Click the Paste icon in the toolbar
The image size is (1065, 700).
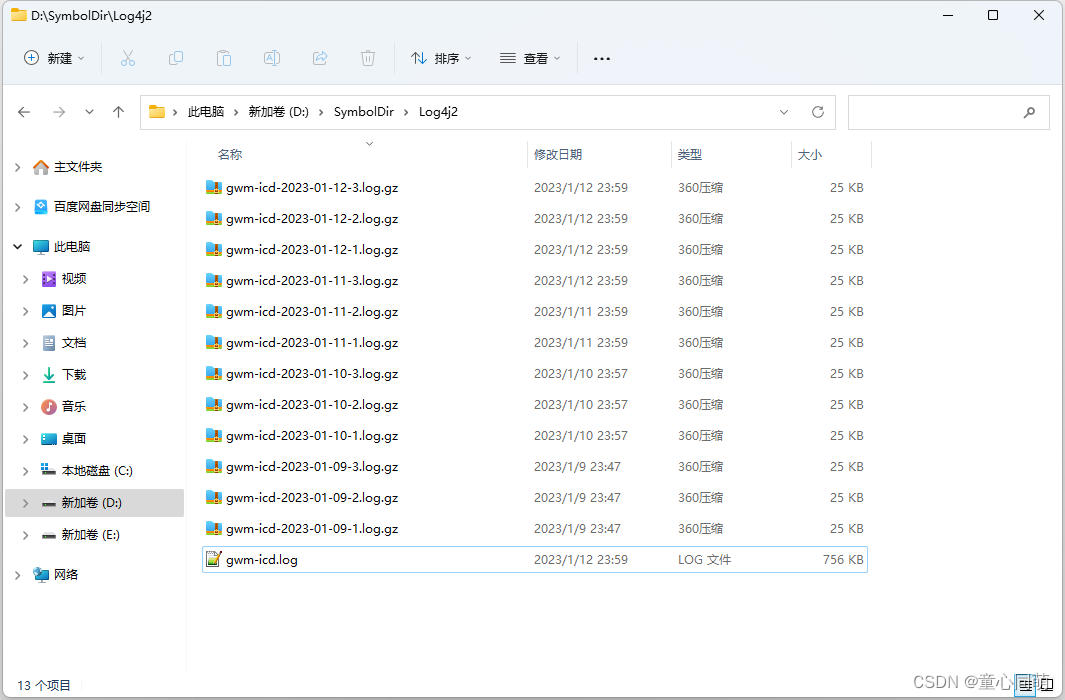pos(223,58)
